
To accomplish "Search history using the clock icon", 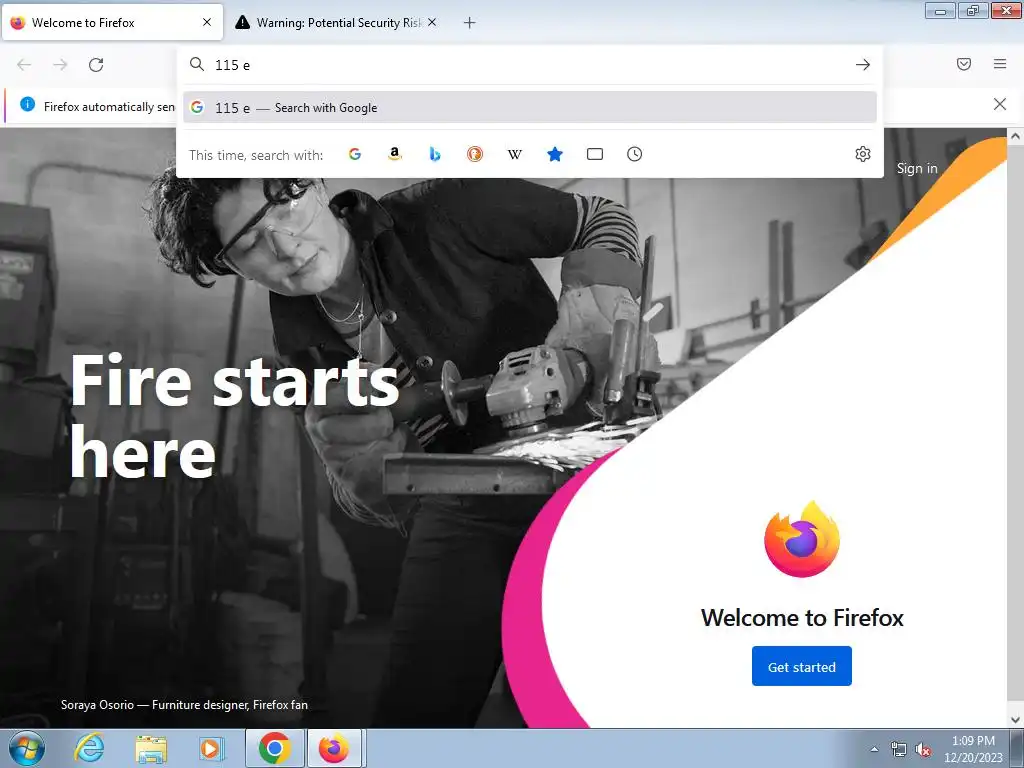I will (x=635, y=154).
